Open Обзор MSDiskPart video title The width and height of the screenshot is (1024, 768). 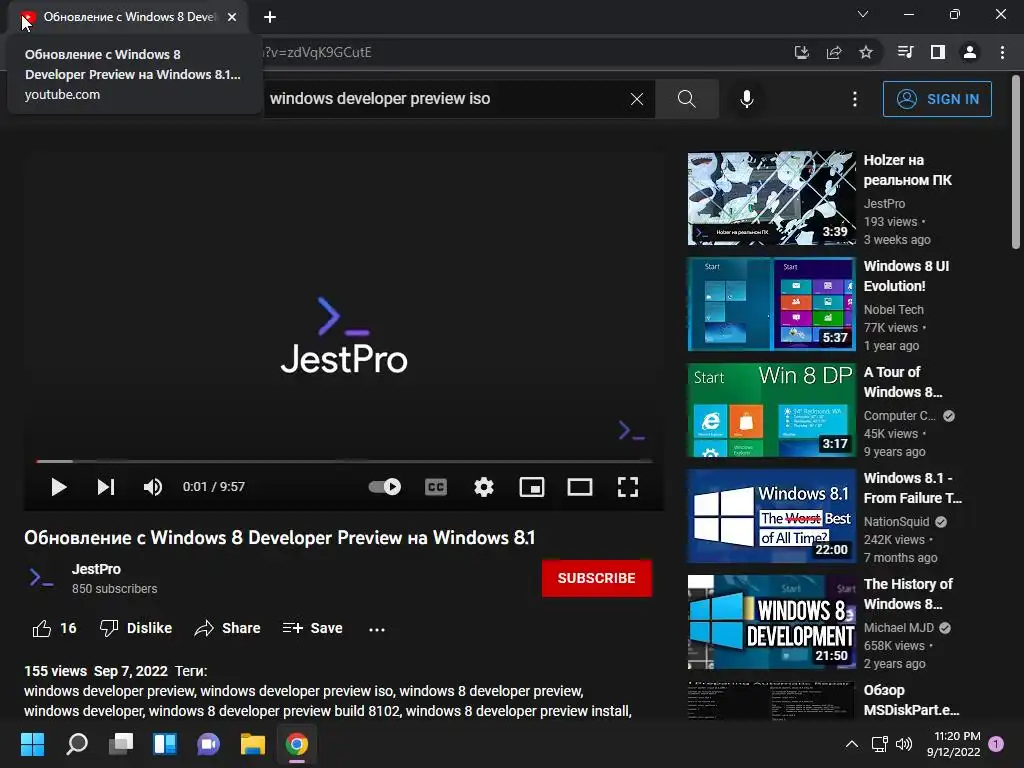pos(911,700)
